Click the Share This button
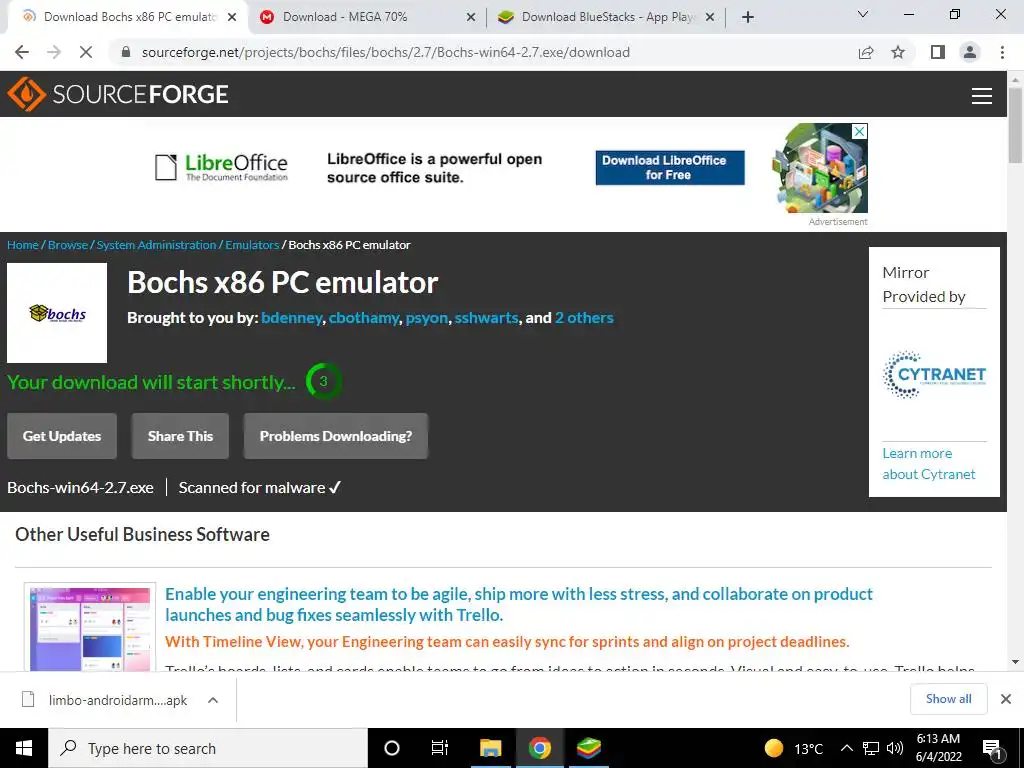The height and width of the screenshot is (768, 1024). (180, 436)
